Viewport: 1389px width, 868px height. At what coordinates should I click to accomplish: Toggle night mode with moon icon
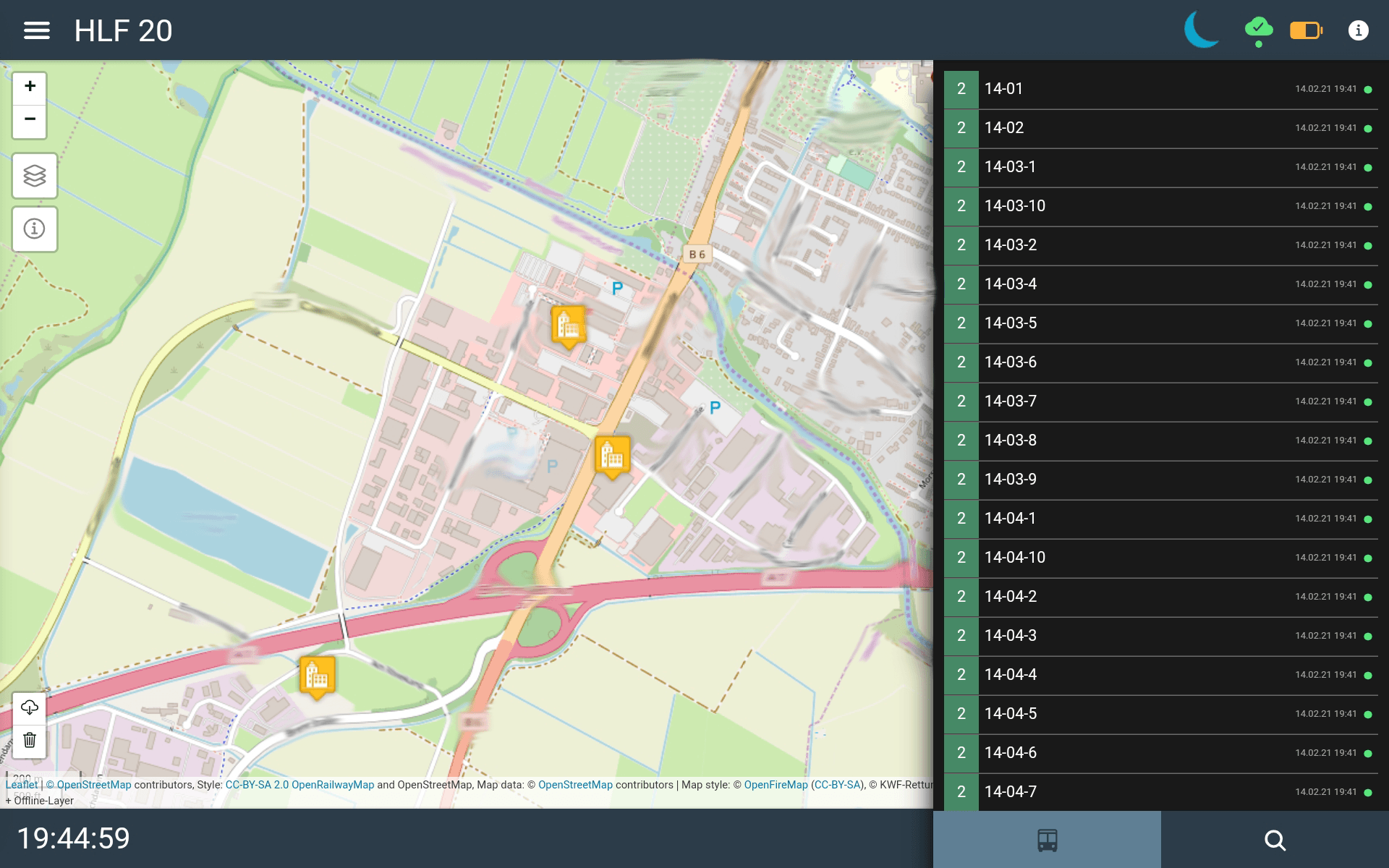(x=1202, y=30)
